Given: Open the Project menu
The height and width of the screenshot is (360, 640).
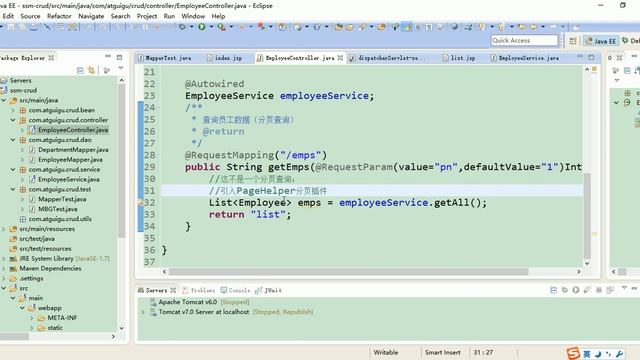Looking at the screenshot, I should pyautogui.click(x=147, y=16).
